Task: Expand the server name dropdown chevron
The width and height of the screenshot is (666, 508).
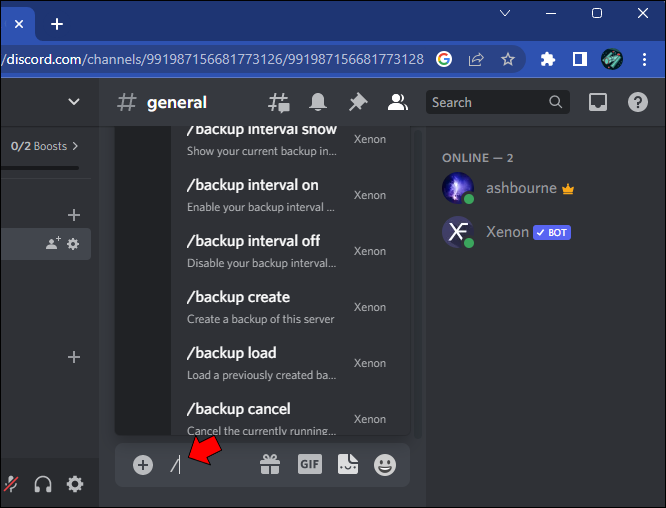Action: point(74,102)
